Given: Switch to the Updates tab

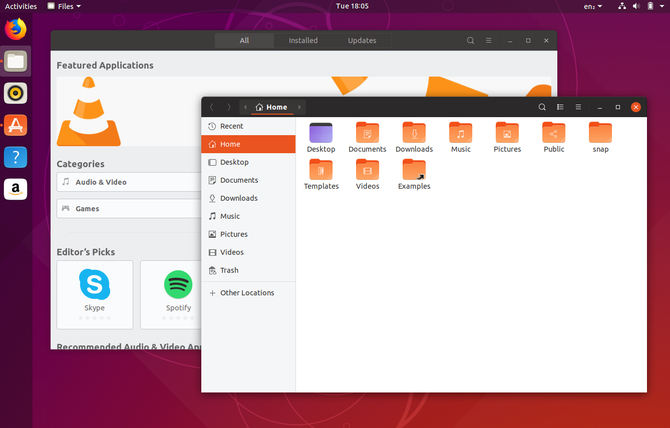Looking at the screenshot, I should point(362,41).
